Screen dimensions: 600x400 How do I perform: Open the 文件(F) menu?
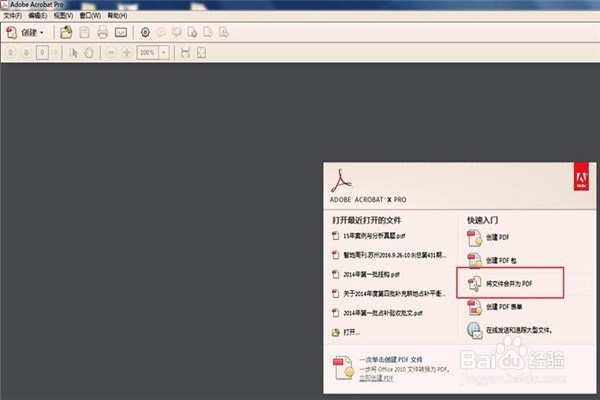click(x=12, y=16)
